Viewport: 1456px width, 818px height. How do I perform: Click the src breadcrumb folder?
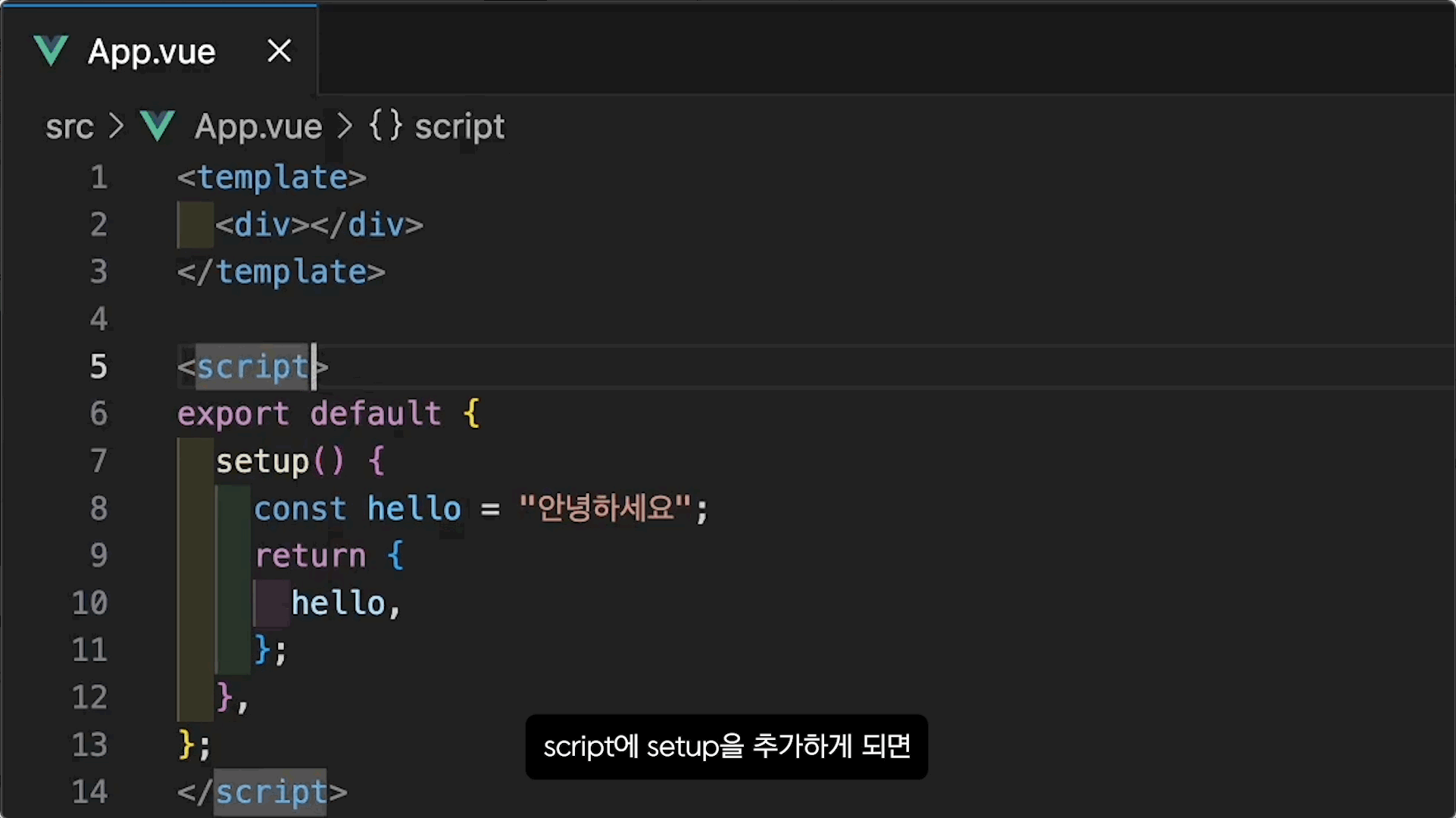click(69, 126)
